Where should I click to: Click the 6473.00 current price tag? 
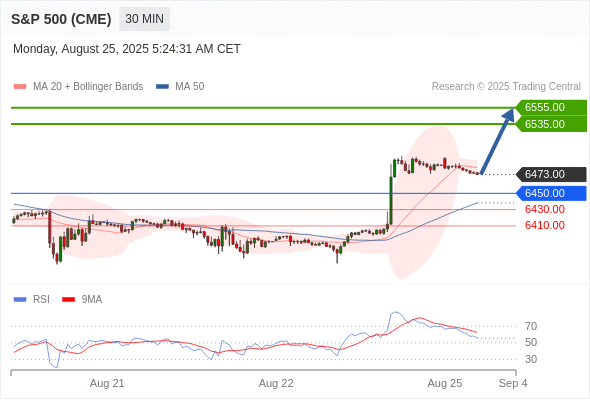(x=551, y=174)
